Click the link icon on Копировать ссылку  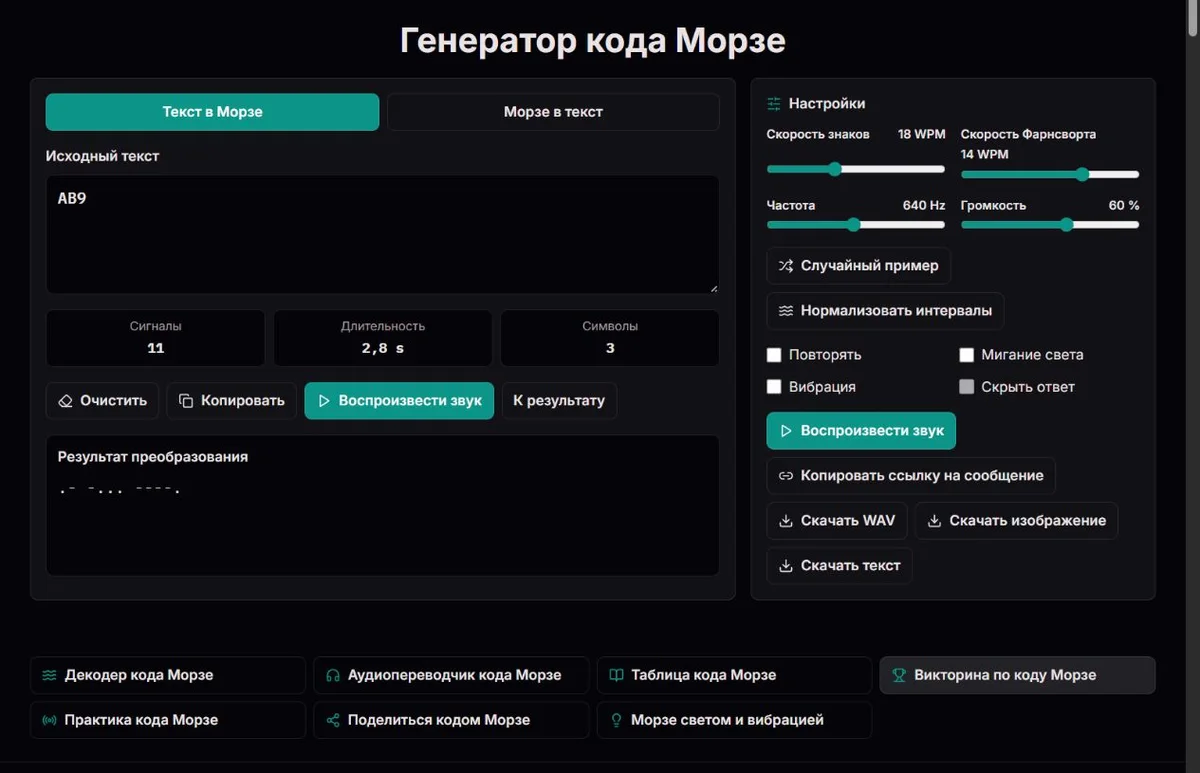[x=786, y=476]
